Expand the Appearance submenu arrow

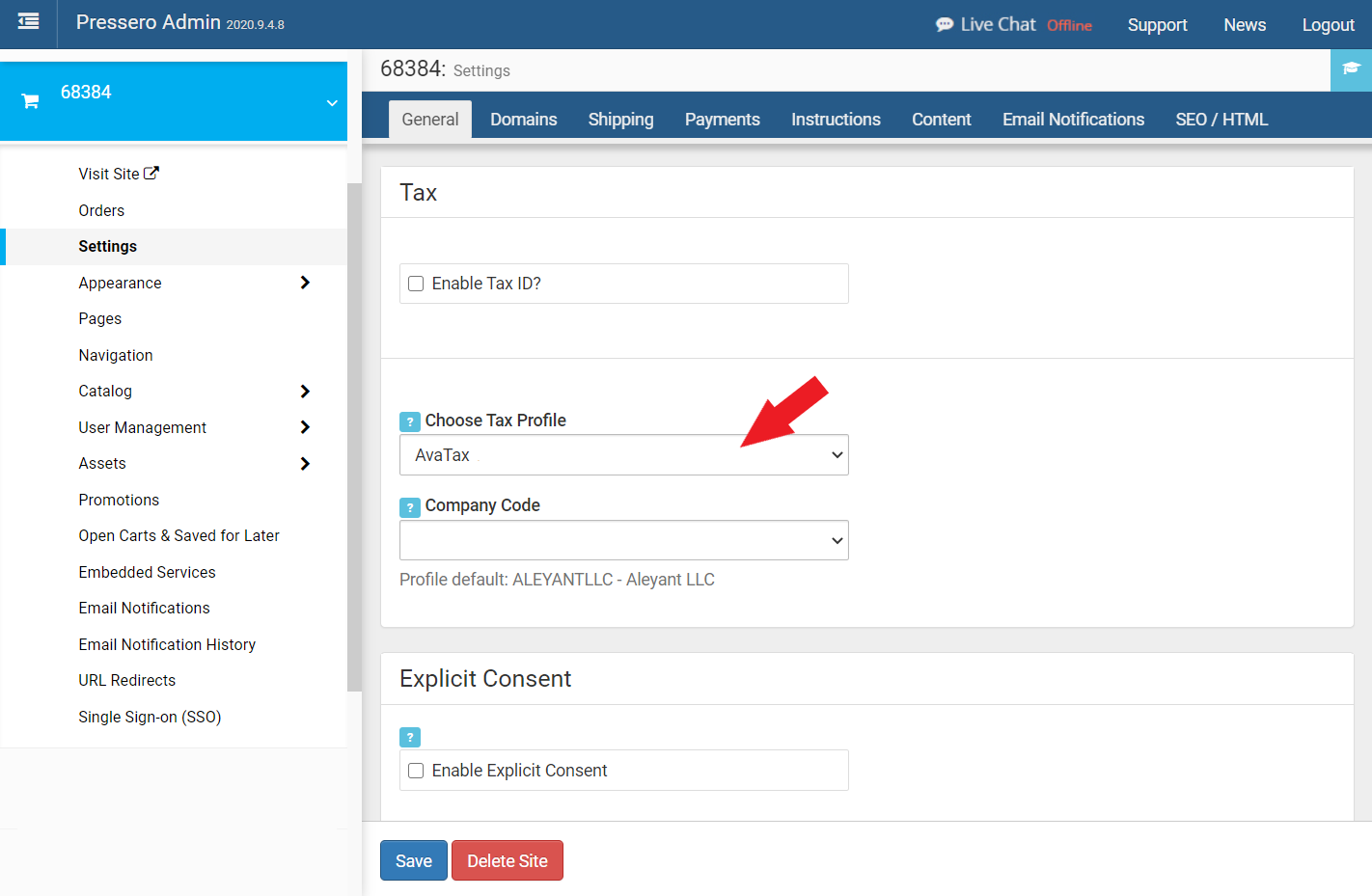pos(305,283)
